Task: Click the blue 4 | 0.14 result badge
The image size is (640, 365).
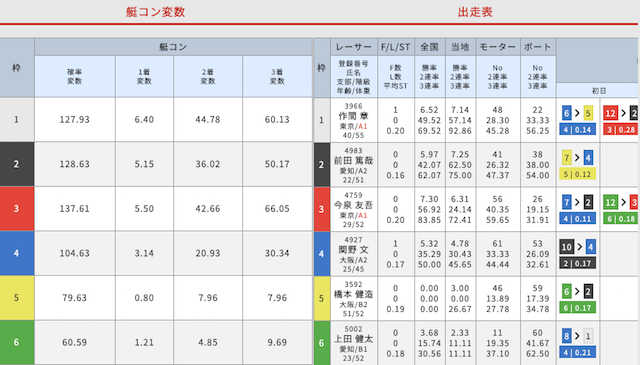Action: 577,130
